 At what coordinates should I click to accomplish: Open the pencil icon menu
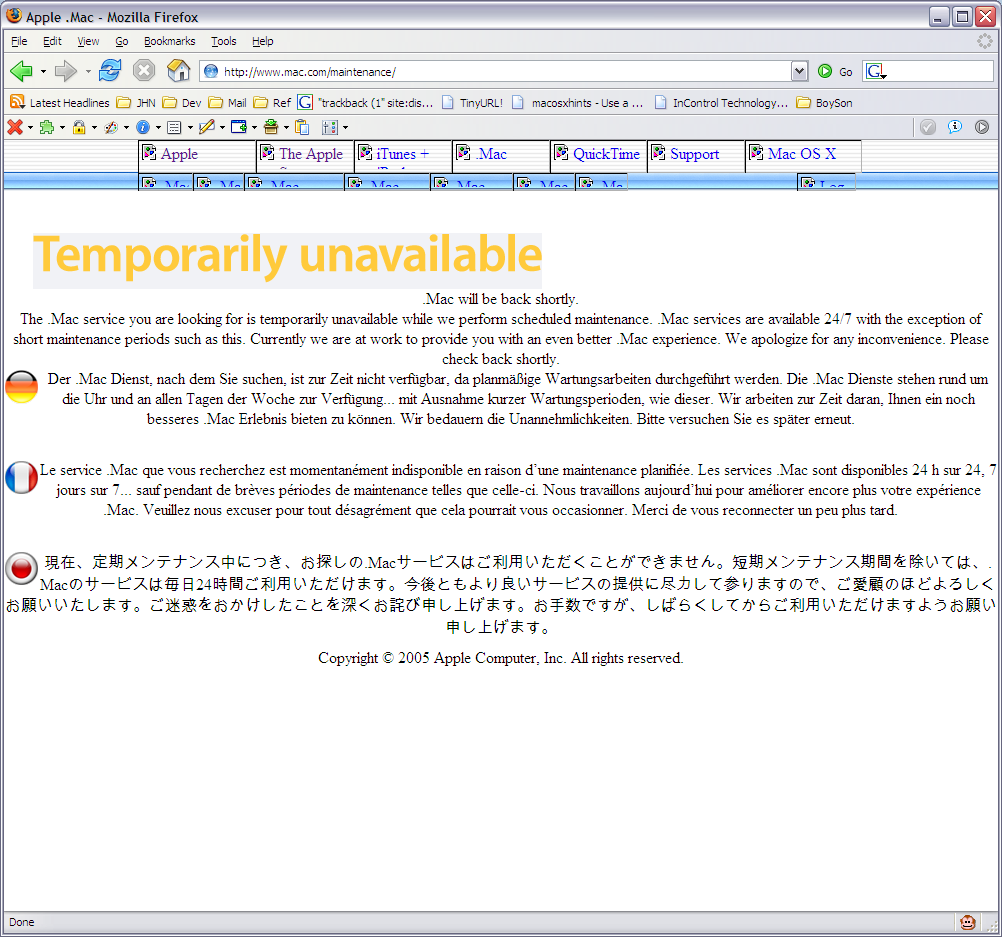click(x=206, y=127)
